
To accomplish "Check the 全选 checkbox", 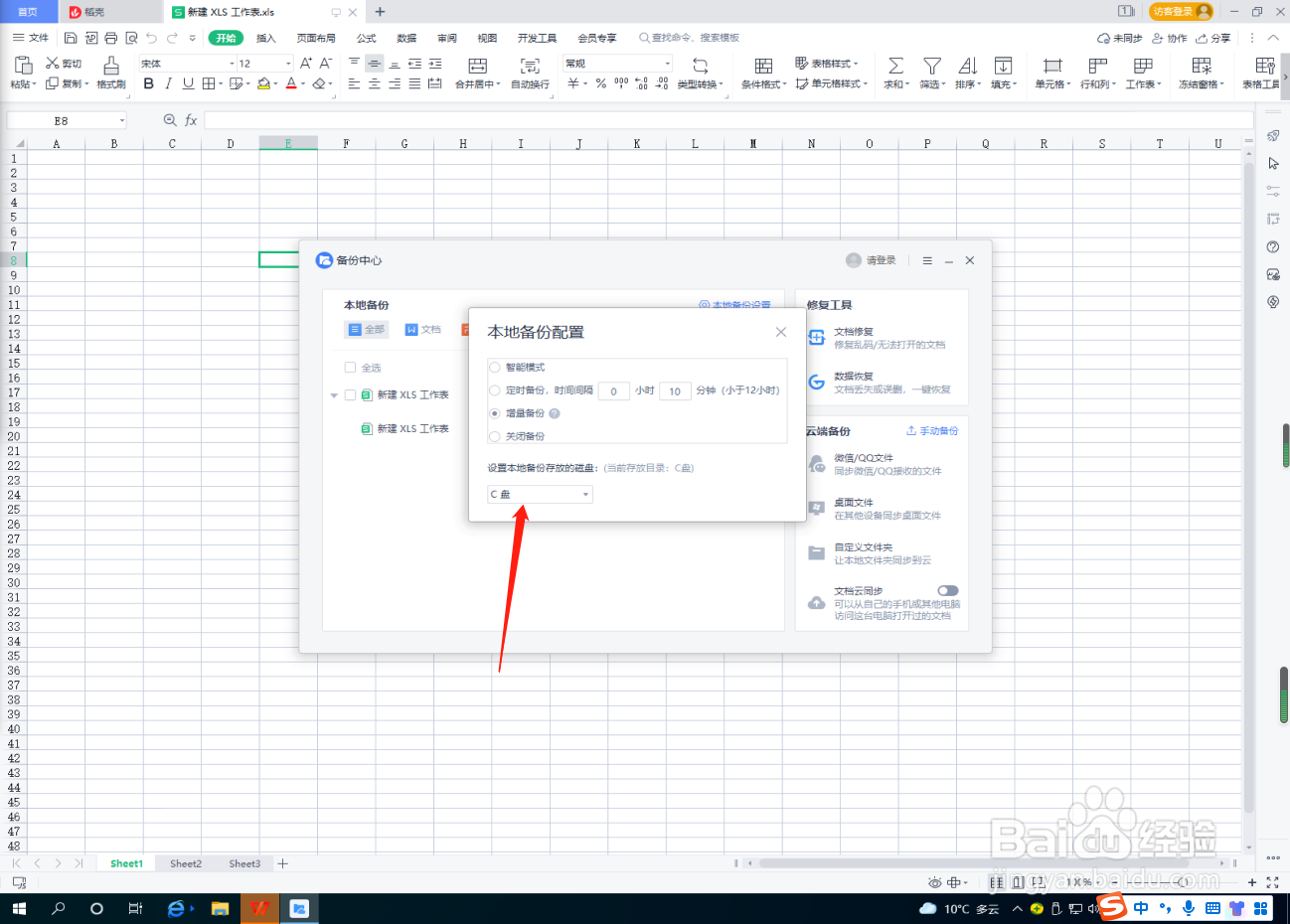I will 350,368.
